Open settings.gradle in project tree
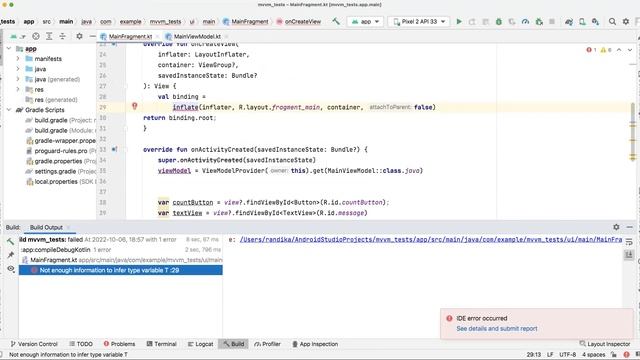 click(x=56, y=171)
